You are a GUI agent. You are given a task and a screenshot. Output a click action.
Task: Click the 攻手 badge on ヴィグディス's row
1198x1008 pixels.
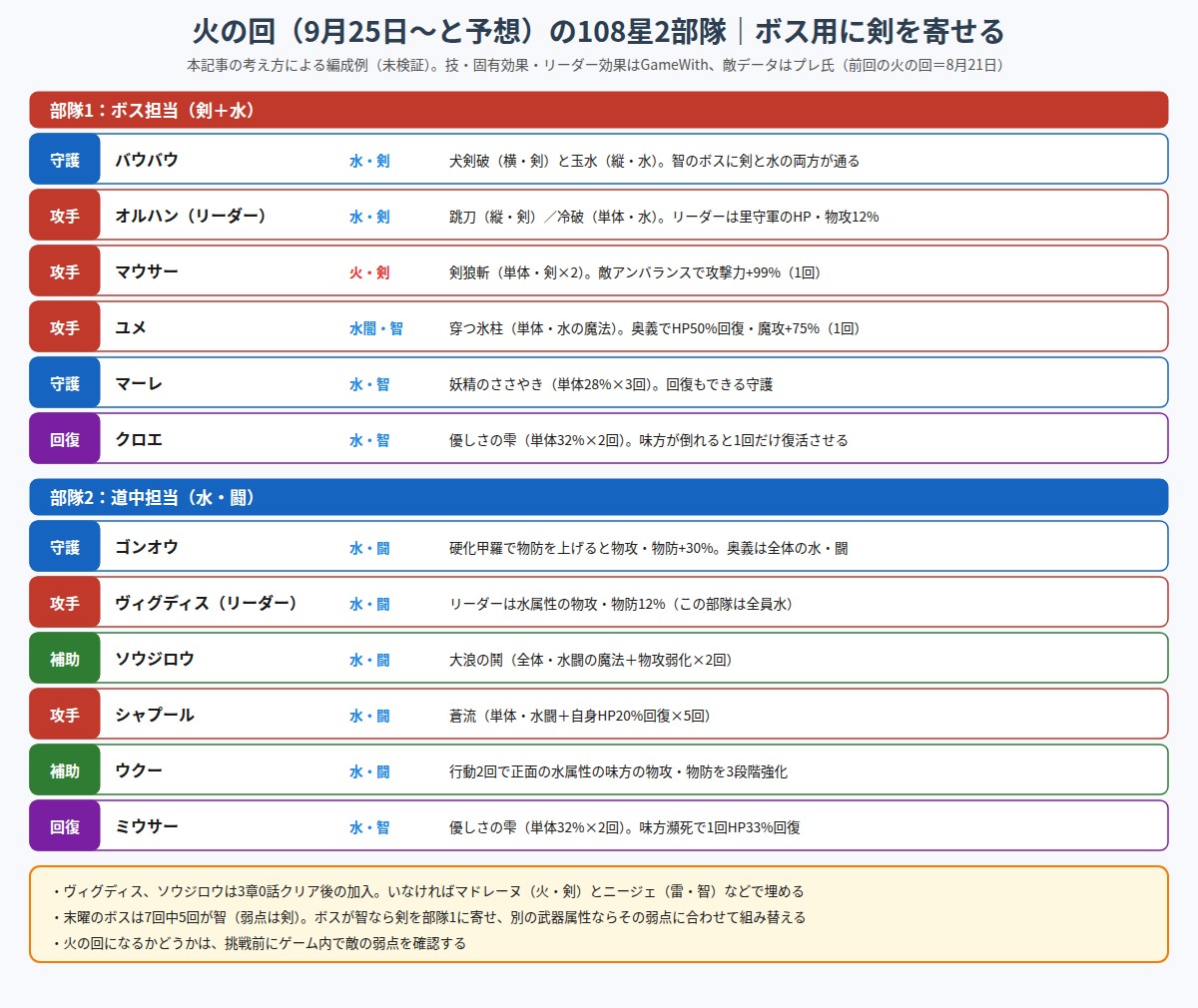pos(65,603)
